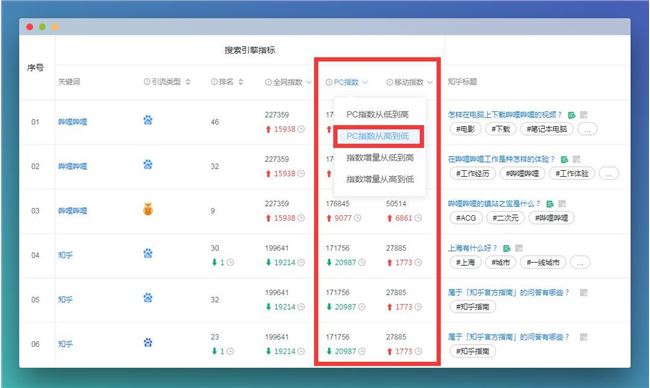Open question 怎样在电脑上下载哔哩哔哩的视频

(x=505, y=115)
